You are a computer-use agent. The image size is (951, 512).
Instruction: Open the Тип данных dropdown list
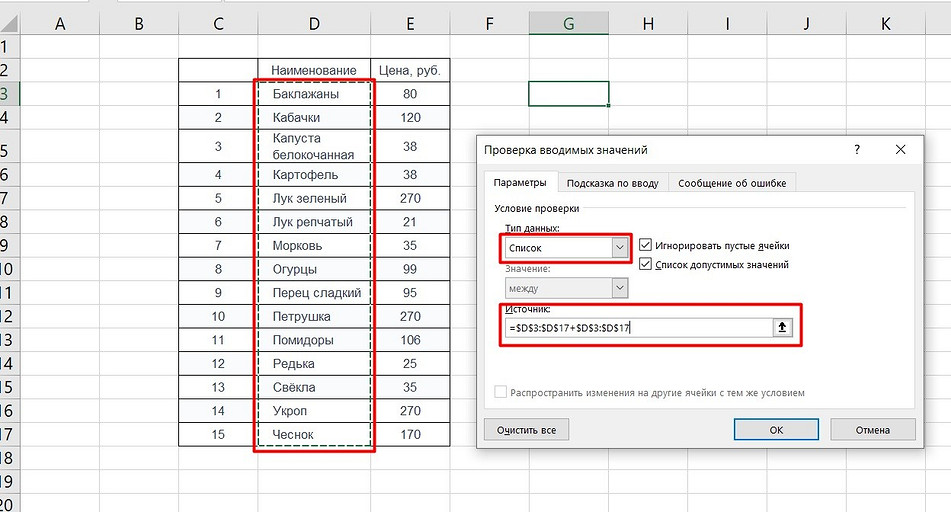(620, 247)
